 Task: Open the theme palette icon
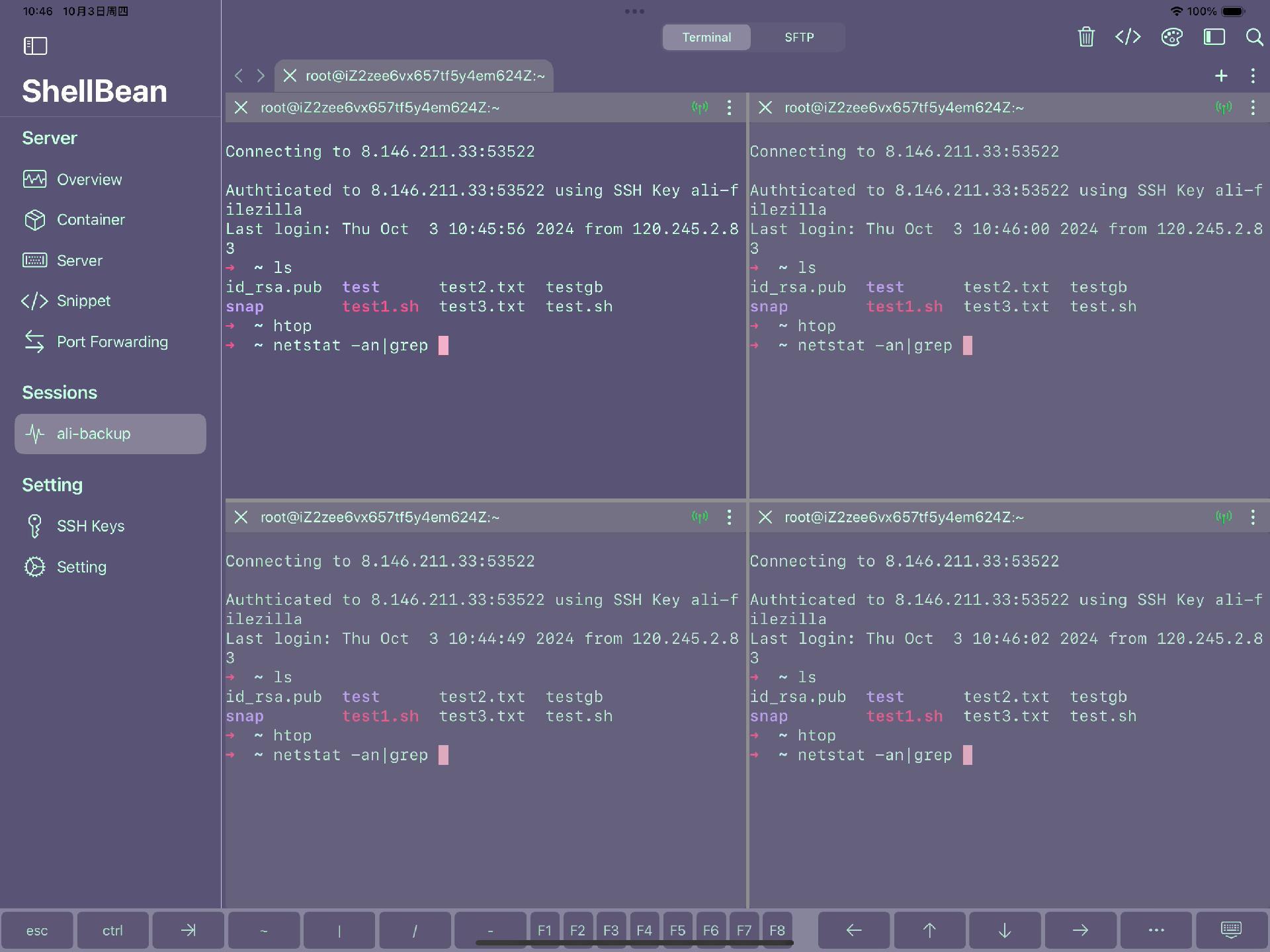coord(1171,37)
